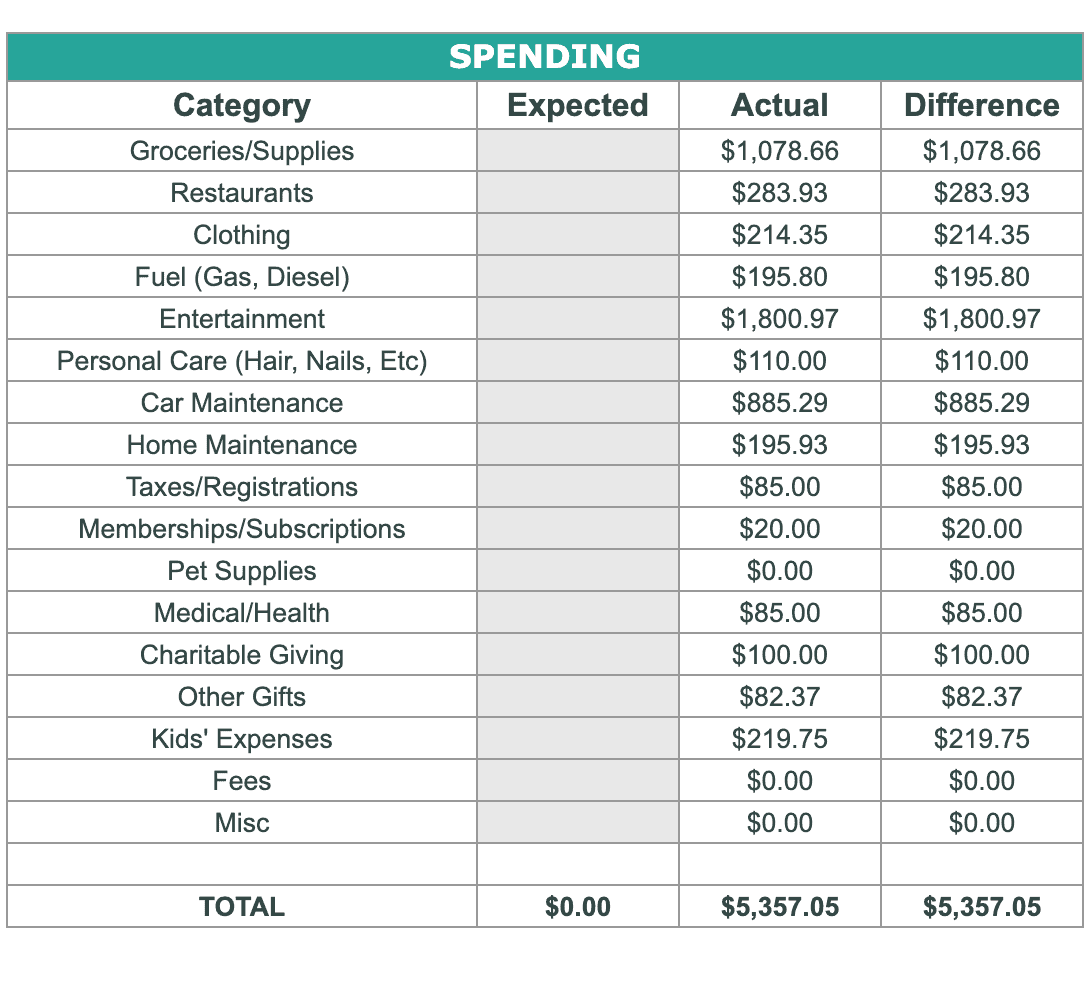This screenshot has width=1088, height=988.
Task: Select the Fuel (Gas, Diesel) category cell
Action: (x=241, y=276)
